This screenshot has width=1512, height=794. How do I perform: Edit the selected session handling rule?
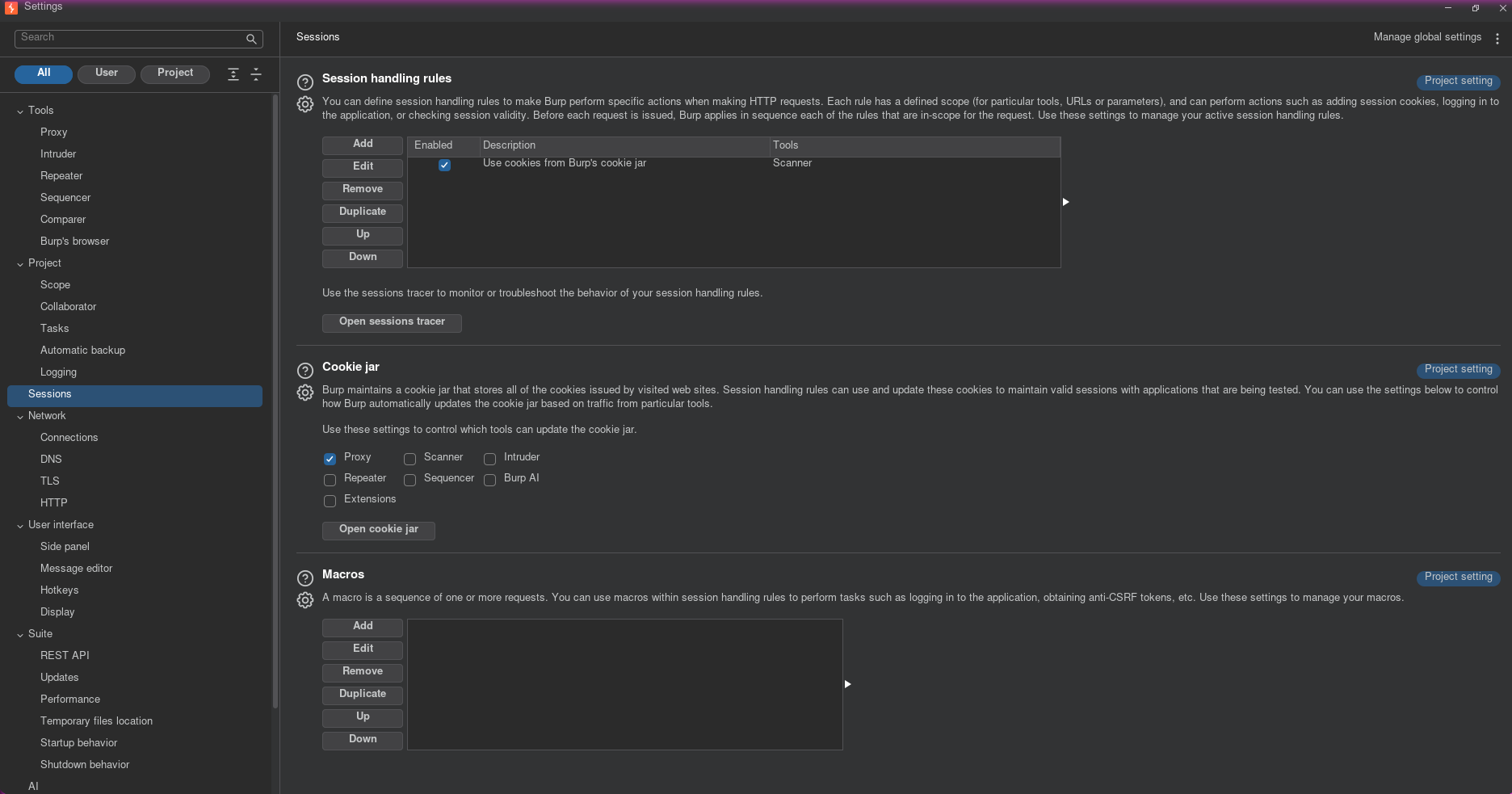tap(363, 167)
